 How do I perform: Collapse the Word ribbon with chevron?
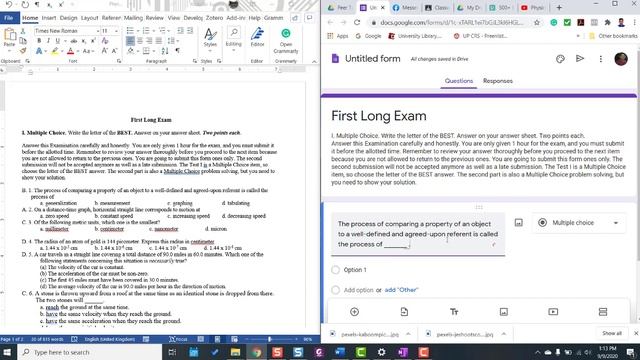pyautogui.click(x=314, y=61)
